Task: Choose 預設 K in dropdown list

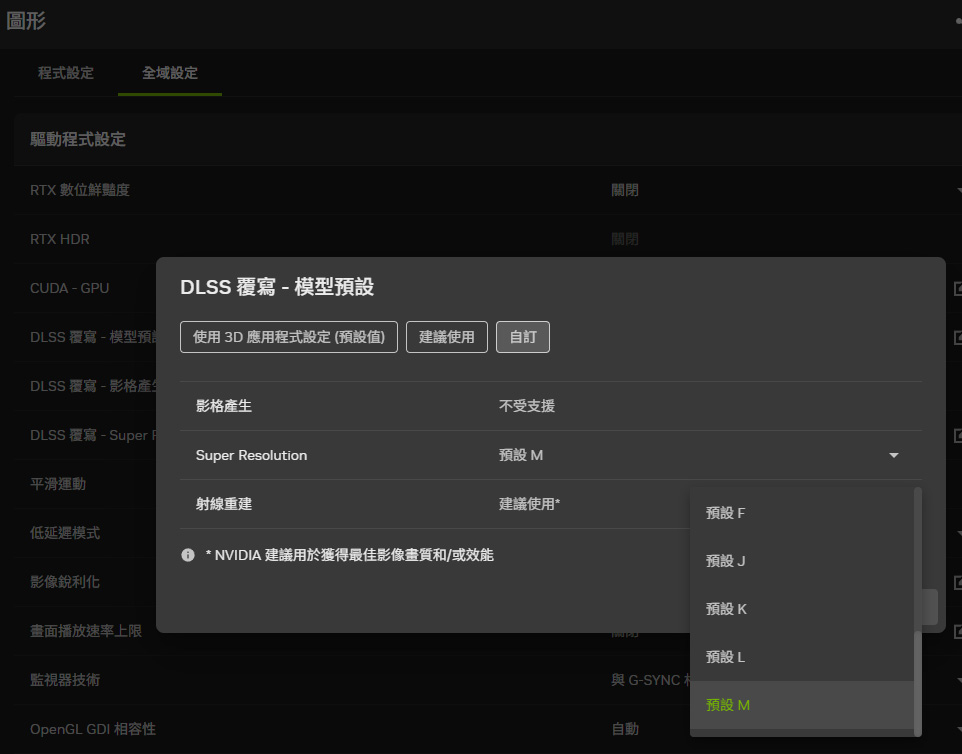Action: click(x=726, y=609)
